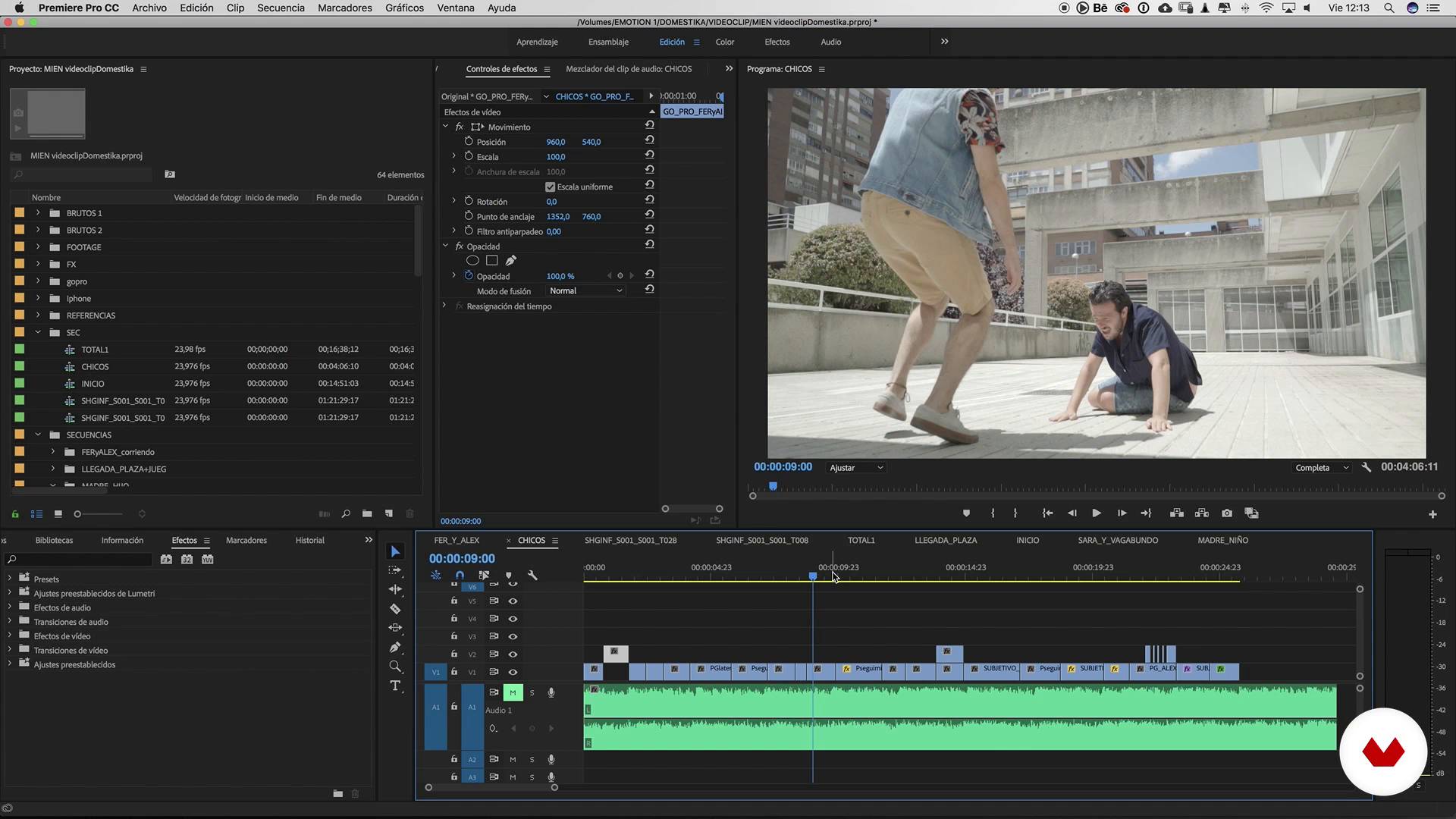Toggle V2 track output eye

[513, 654]
